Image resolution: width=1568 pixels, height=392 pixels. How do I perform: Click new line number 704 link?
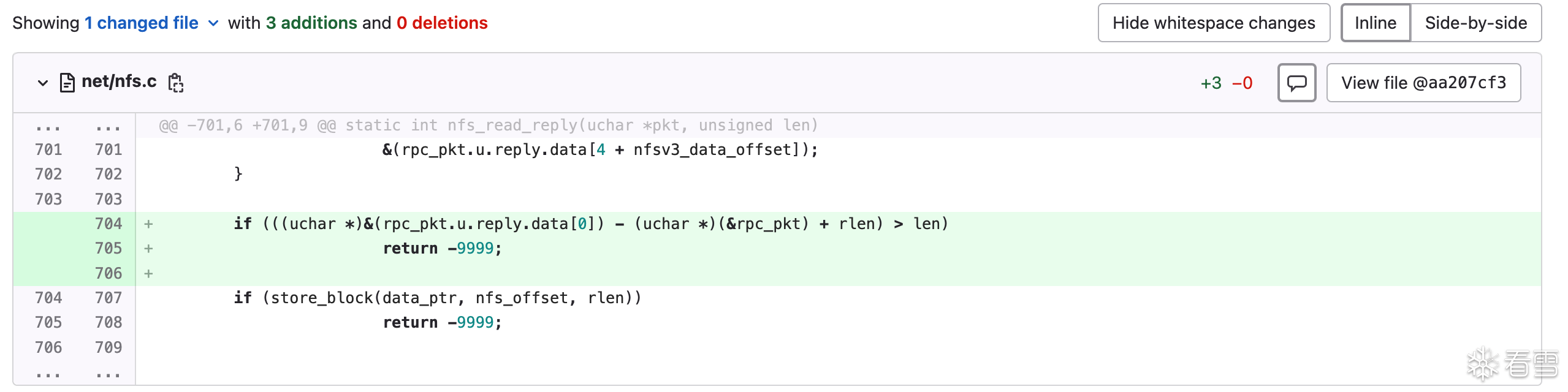click(x=108, y=224)
